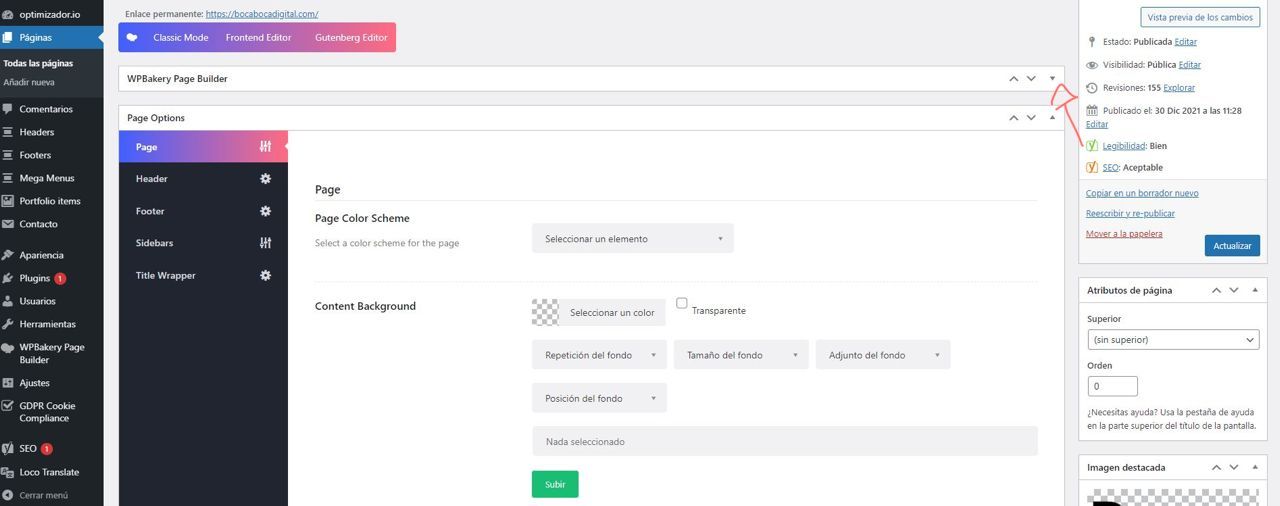The image size is (1280, 506).
Task: Open the bocabocadigital.com permalink
Action: tap(262, 14)
